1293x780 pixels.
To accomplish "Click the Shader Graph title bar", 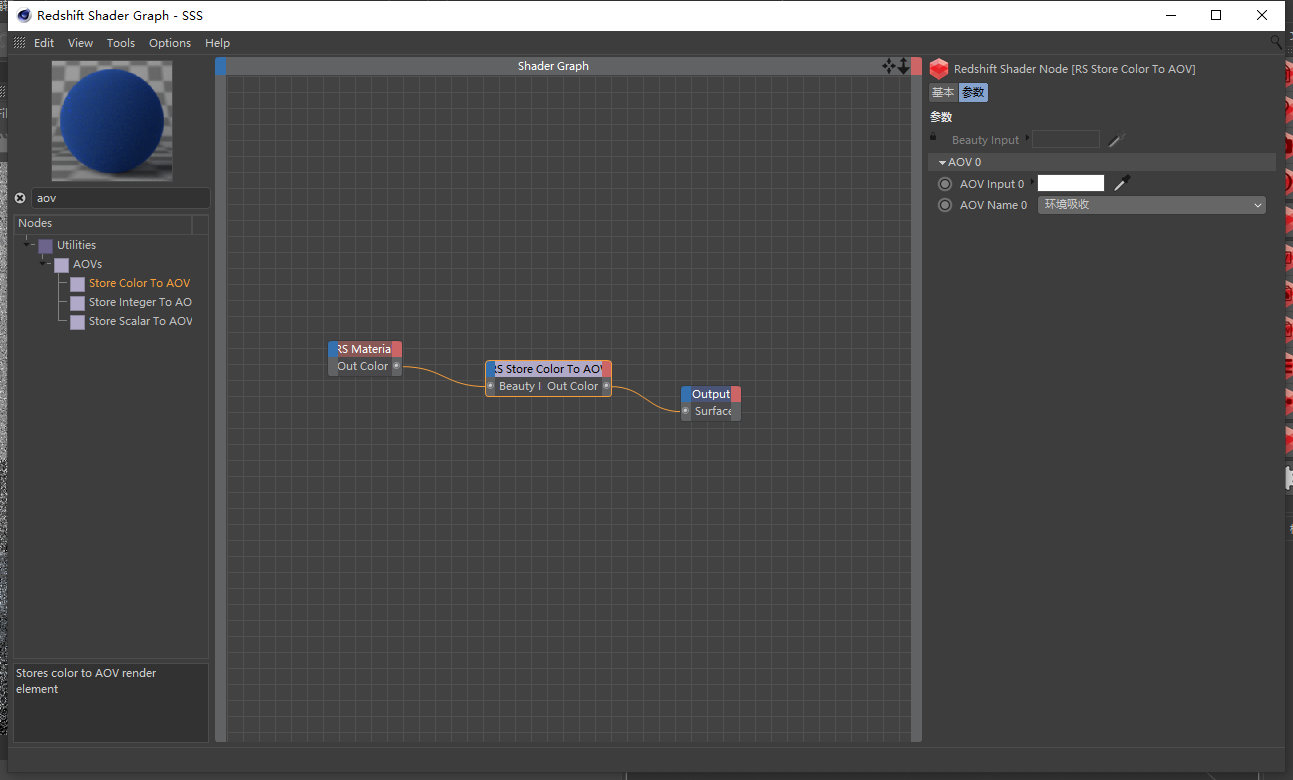I will [553, 66].
